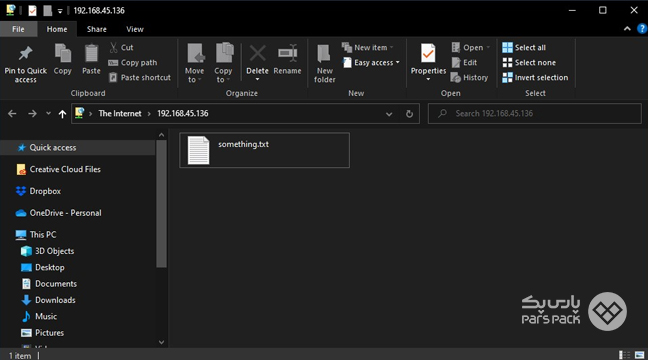The width and height of the screenshot is (648, 360).
Task: Click The Internet breadcrumb
Action: tap(120, 114)
